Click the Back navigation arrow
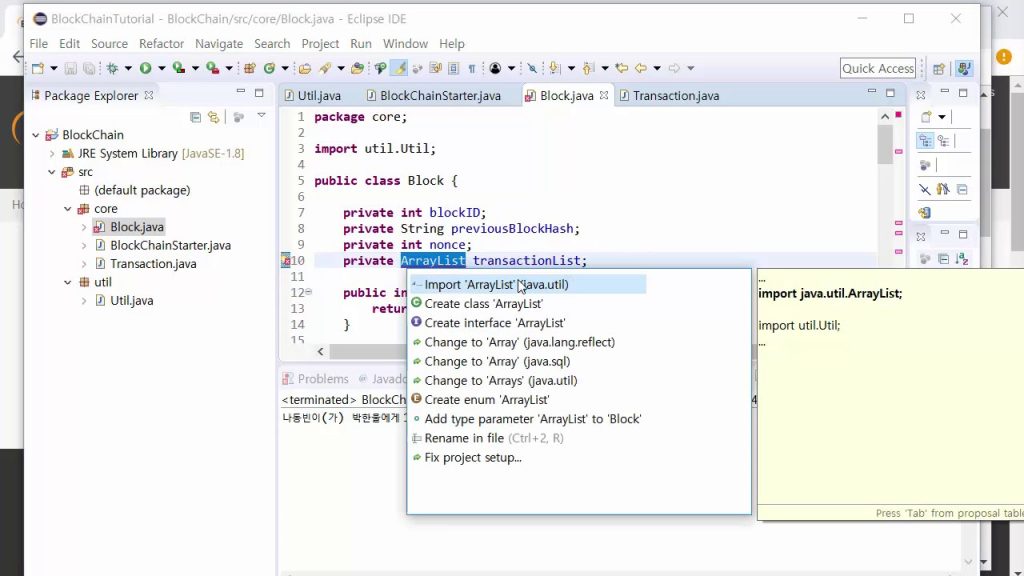This screenshot has height=576, width=1024. point(641,68)
